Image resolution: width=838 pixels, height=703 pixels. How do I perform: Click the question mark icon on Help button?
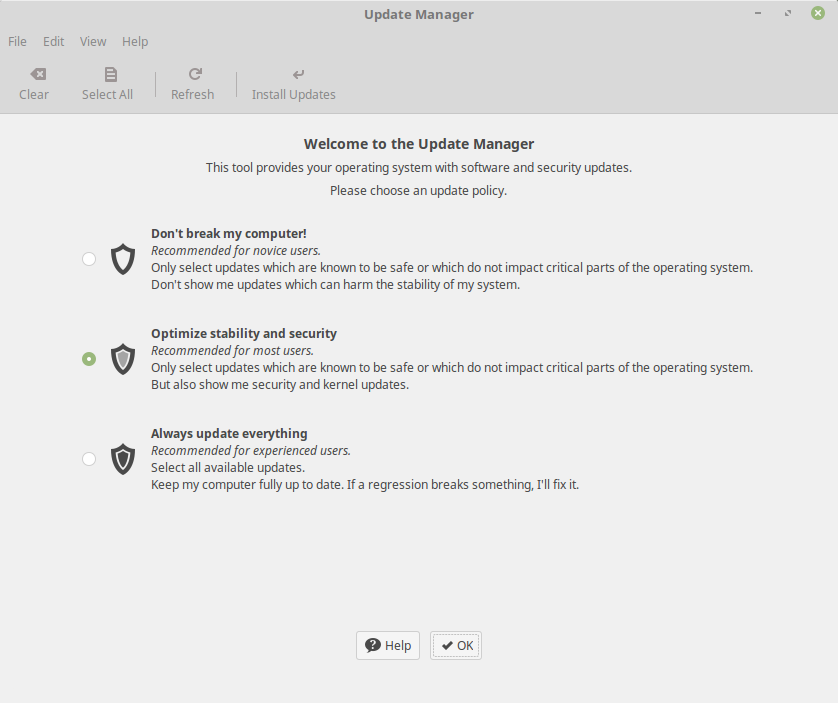coord(373,645)
